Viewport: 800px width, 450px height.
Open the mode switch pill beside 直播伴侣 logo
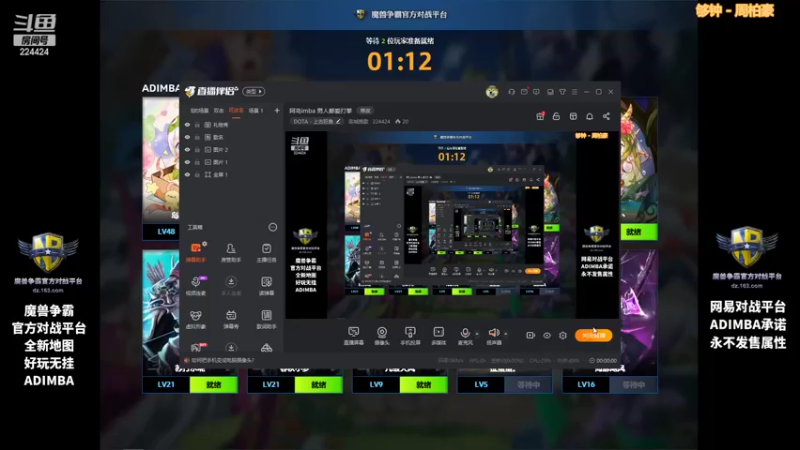[x=254, y=91]
